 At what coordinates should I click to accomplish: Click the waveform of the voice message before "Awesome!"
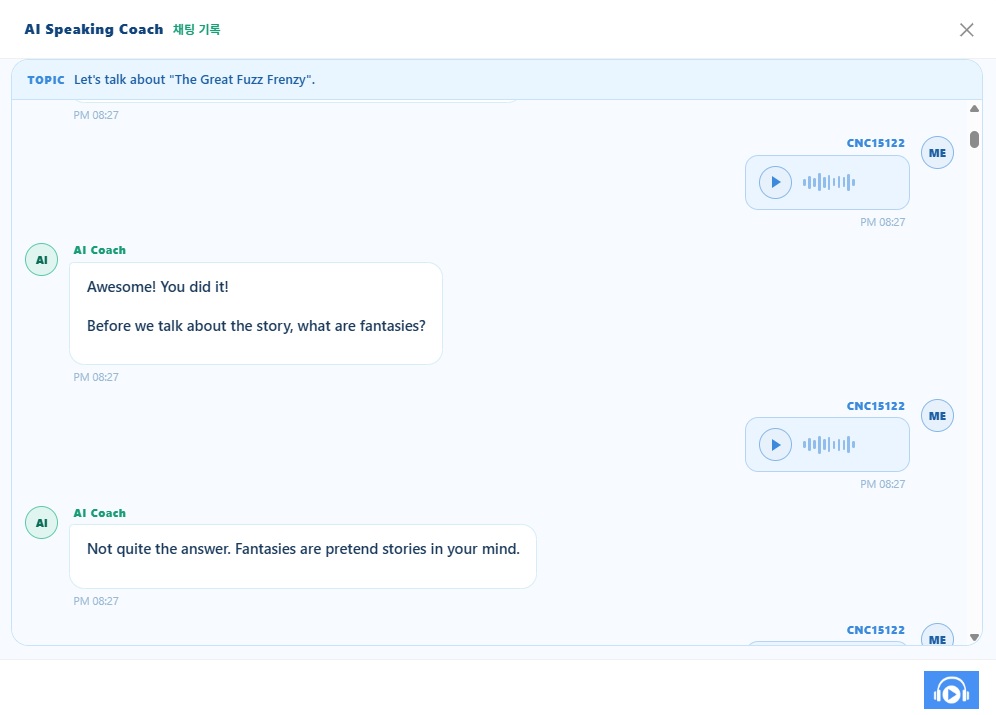[x=829, y=182]
